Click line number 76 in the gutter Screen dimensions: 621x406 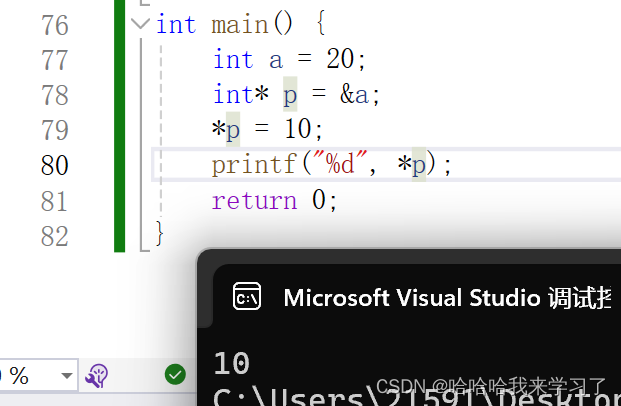(55, 25)
